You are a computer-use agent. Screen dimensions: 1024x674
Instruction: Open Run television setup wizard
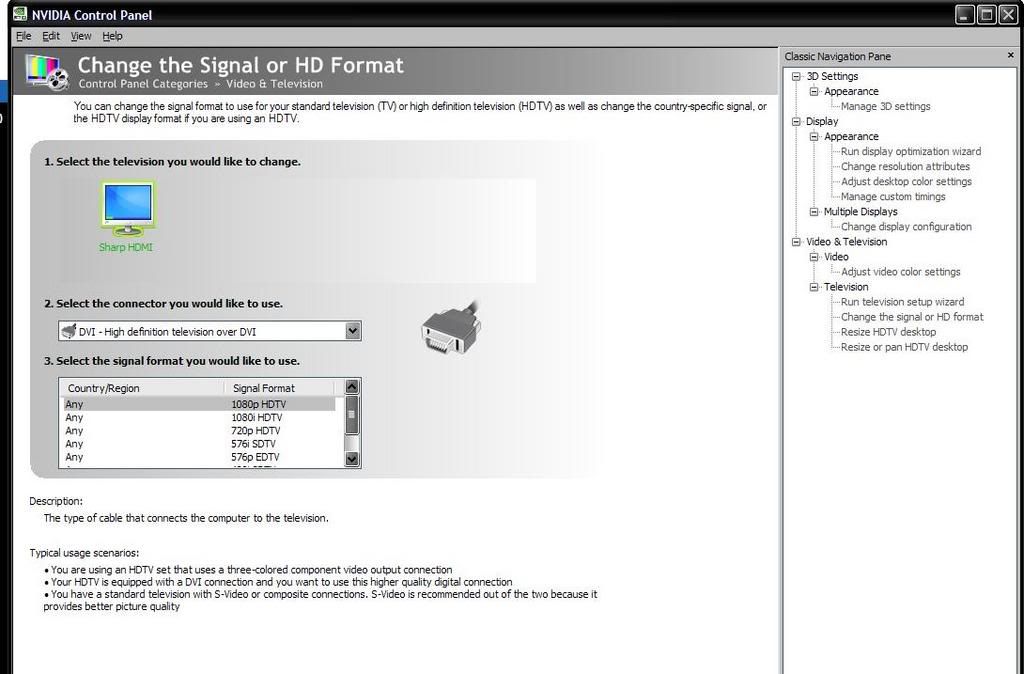(x=903, y=302)
